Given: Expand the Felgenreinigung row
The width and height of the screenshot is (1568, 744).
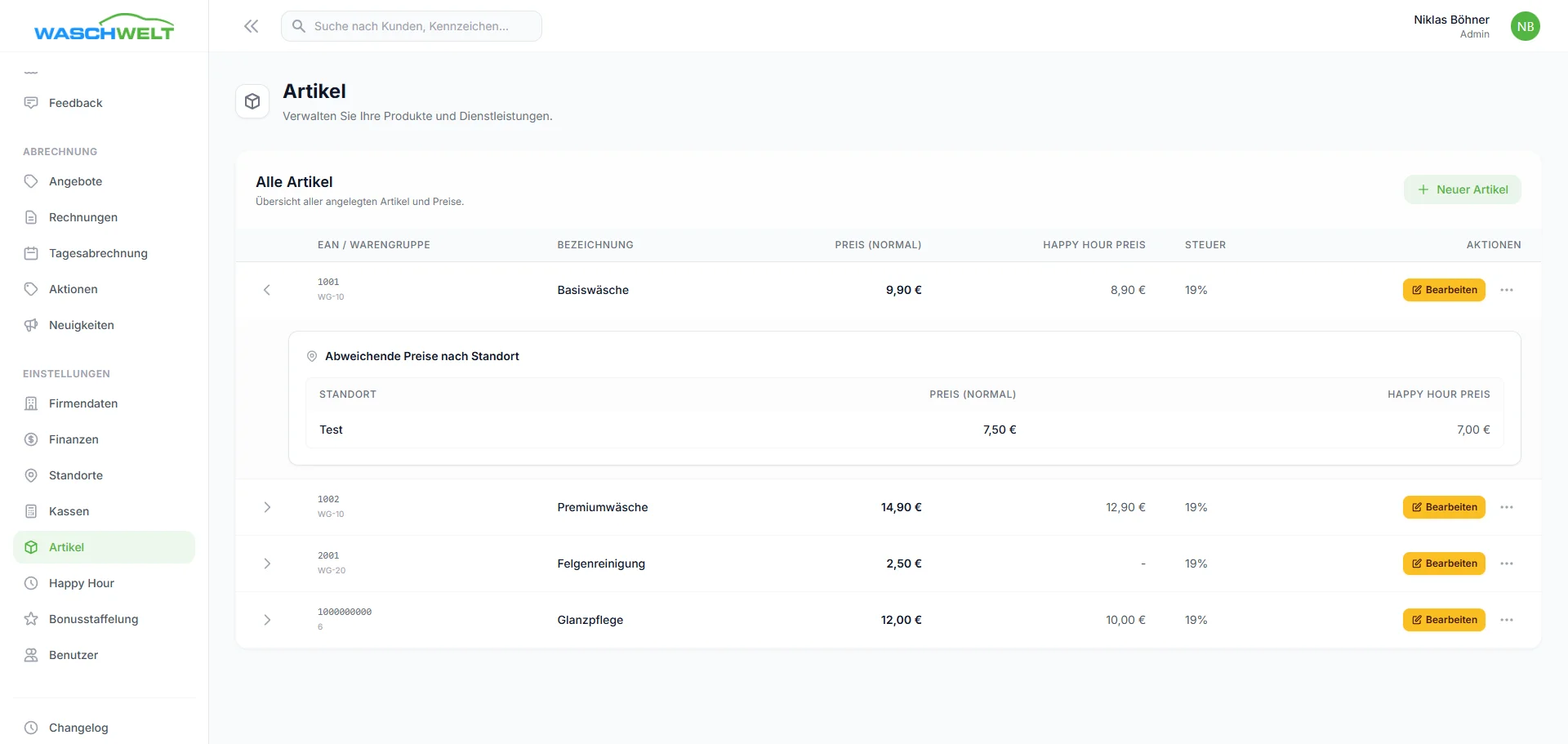Looking at the screenshot, I should tap(267, 564).
